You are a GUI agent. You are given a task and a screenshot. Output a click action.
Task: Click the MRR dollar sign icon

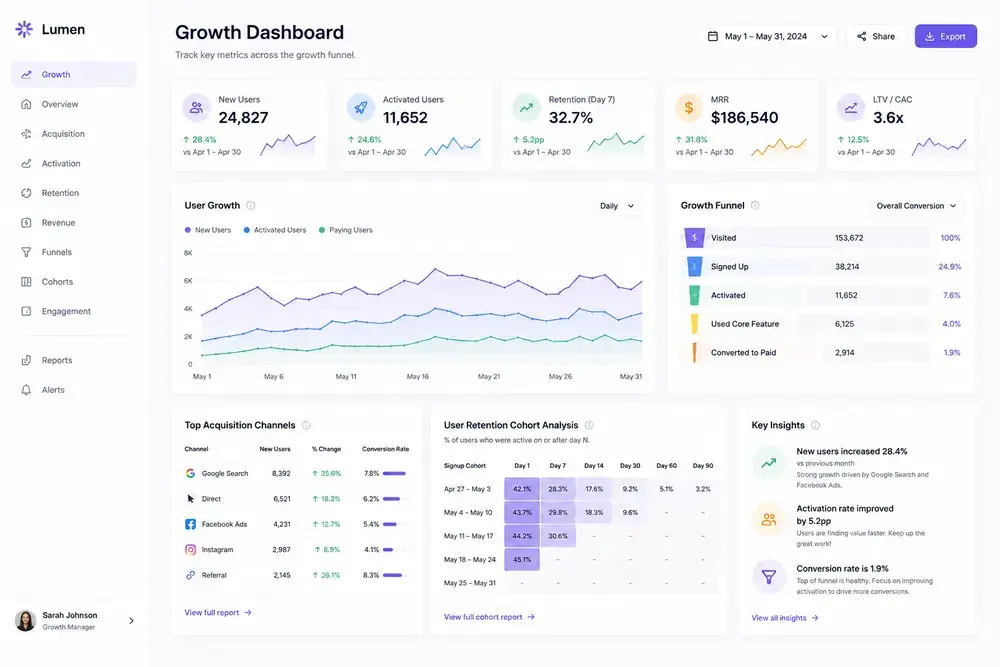pos(689,108)
